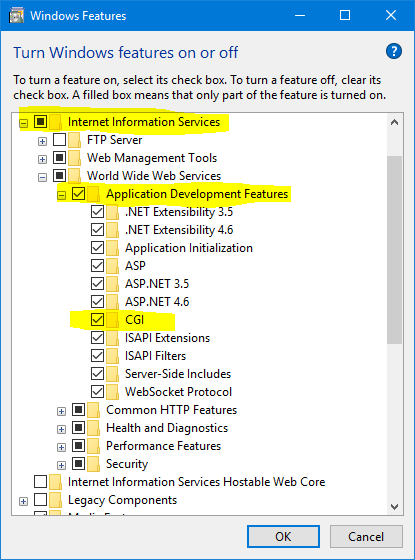Click the Application Initialization folder icon
This screenshot has width=415, height=560.
[112, 248]
